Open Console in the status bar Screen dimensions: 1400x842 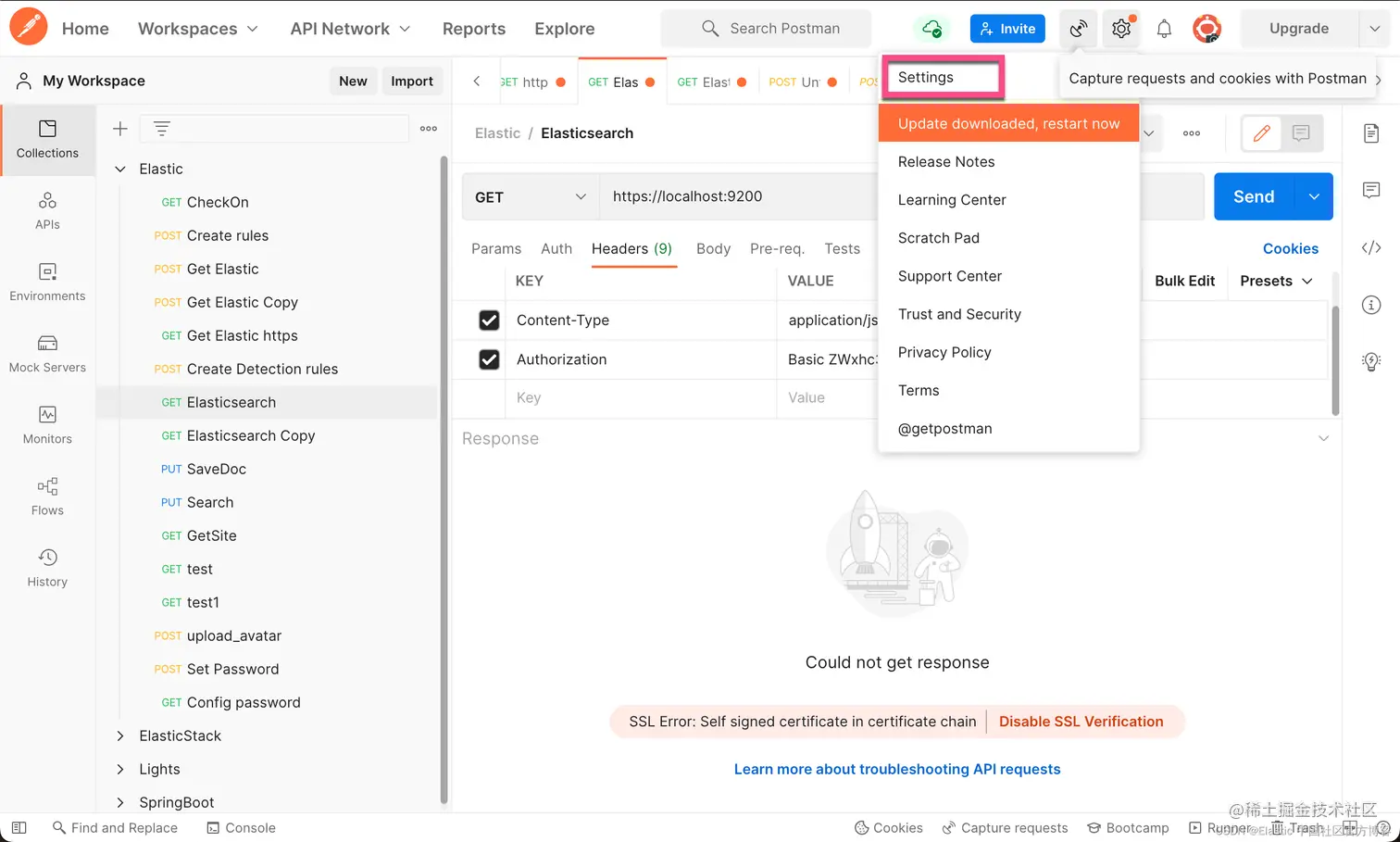pyautogui.click(x=241, y=827)
